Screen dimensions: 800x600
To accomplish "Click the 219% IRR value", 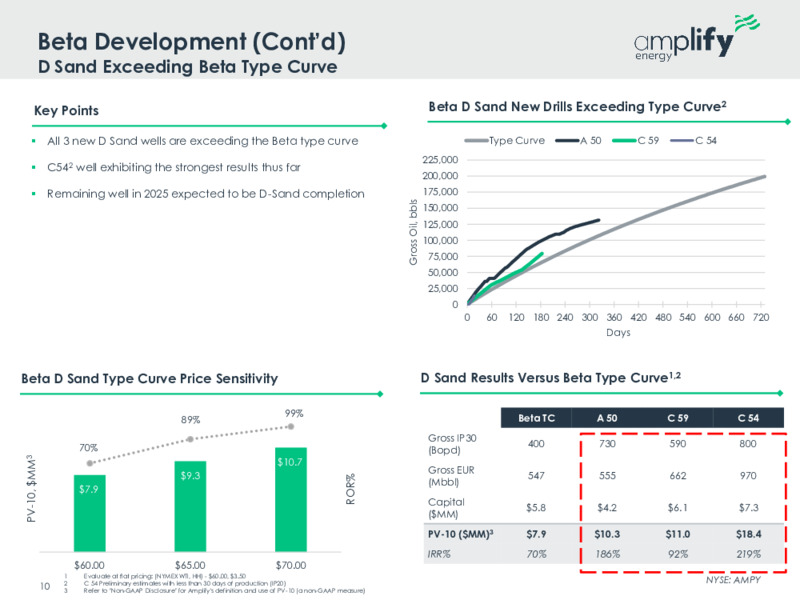I will [748, 554].
